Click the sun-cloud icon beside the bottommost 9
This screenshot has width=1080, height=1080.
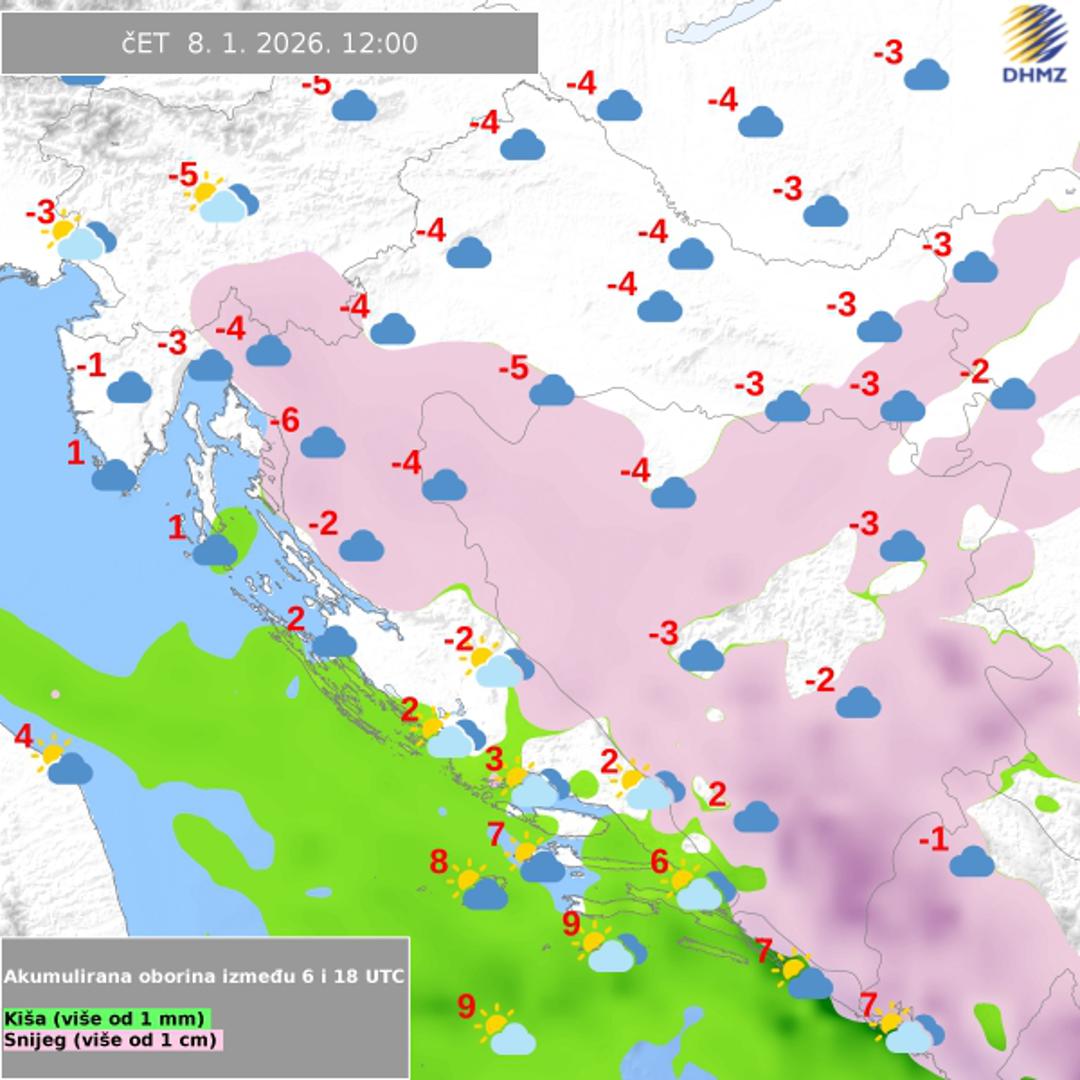point(506,1032)
